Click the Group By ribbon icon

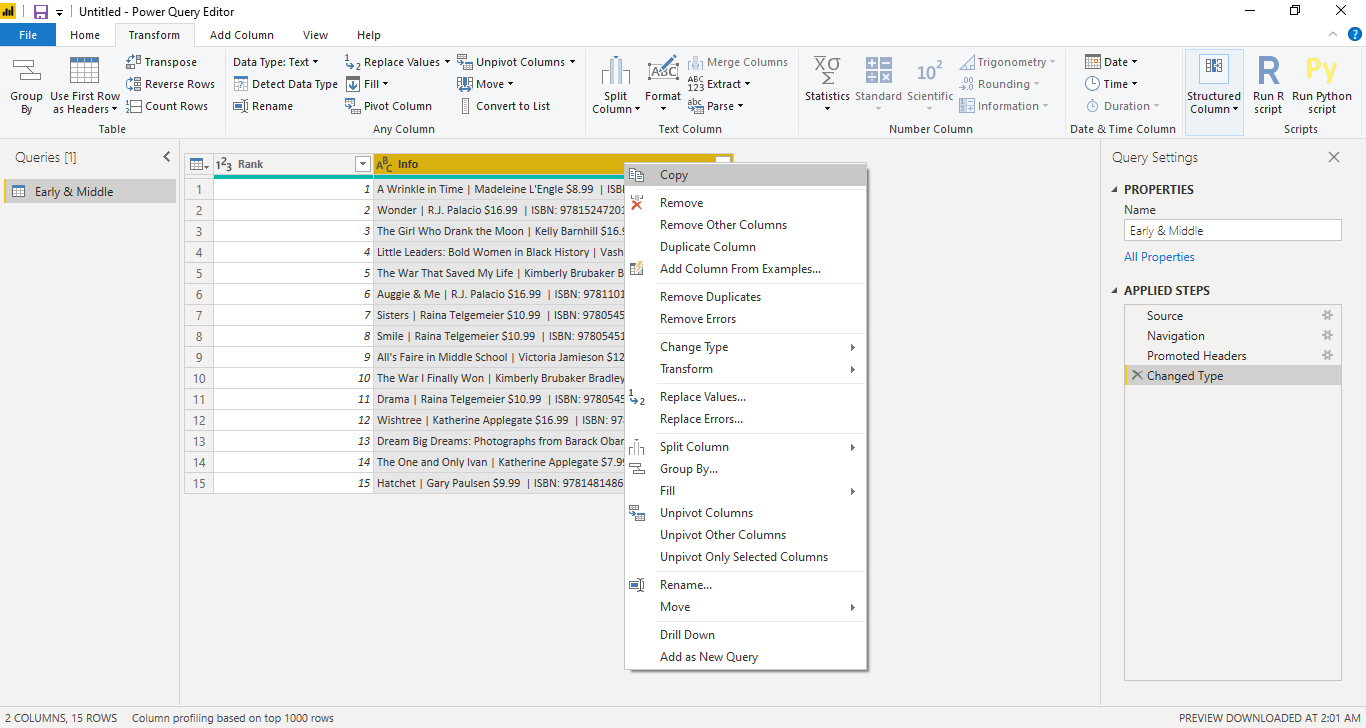point(26,85)
